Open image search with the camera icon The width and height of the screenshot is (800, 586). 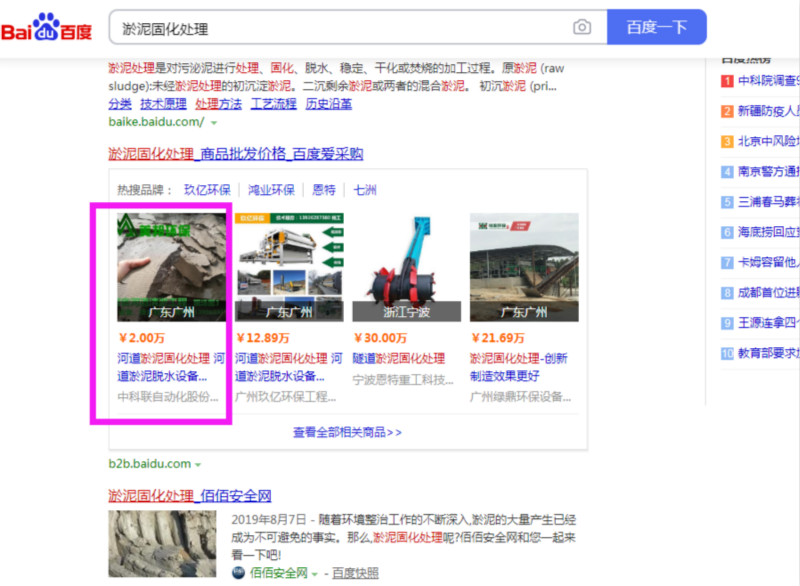tap(582, 27)
